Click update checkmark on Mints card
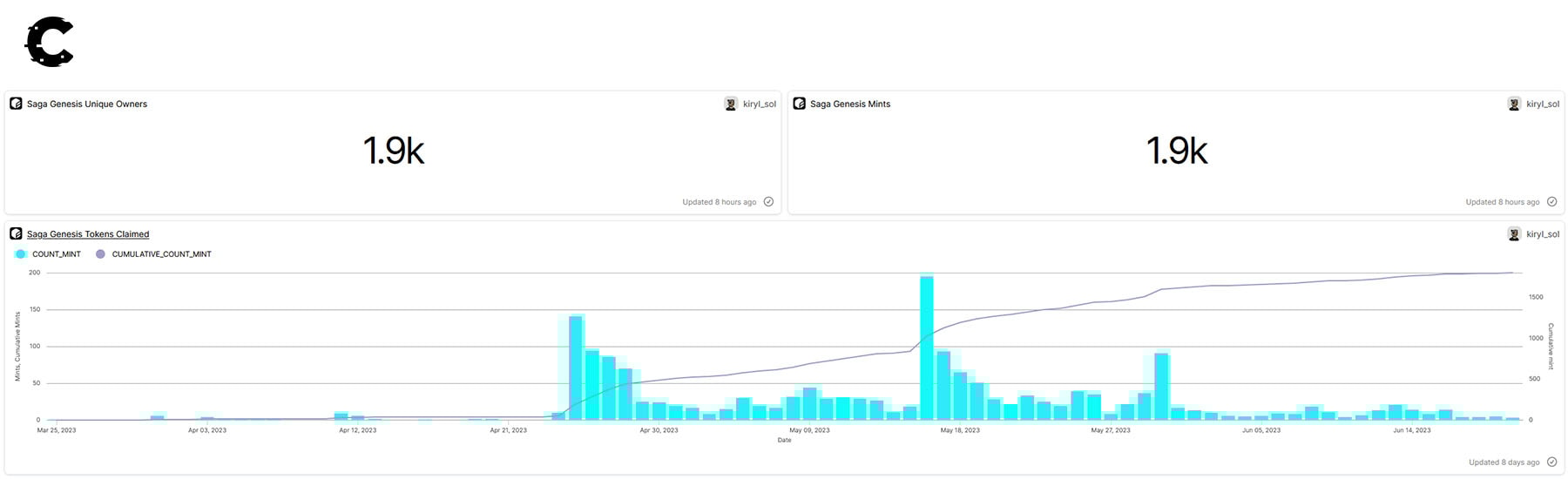Screen dimensions: 1568x479 tap(1551, 201)
